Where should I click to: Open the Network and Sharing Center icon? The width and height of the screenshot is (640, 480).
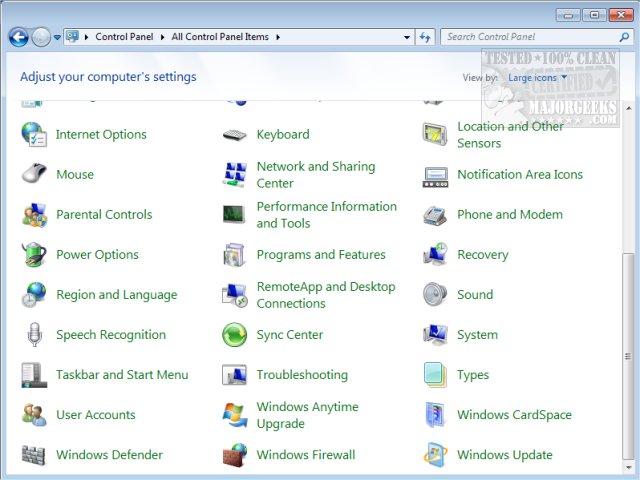[x=235, y=174]
